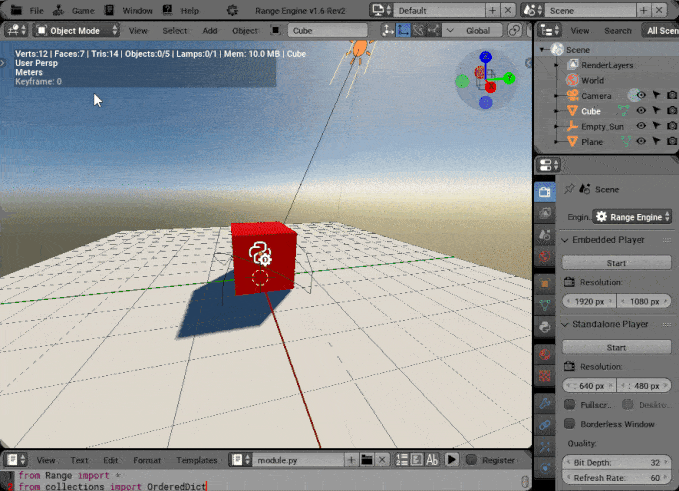Enable the Fullscreen checkbox
The image size is (679, 491).
pyautogui.click(x=569, y=404)
